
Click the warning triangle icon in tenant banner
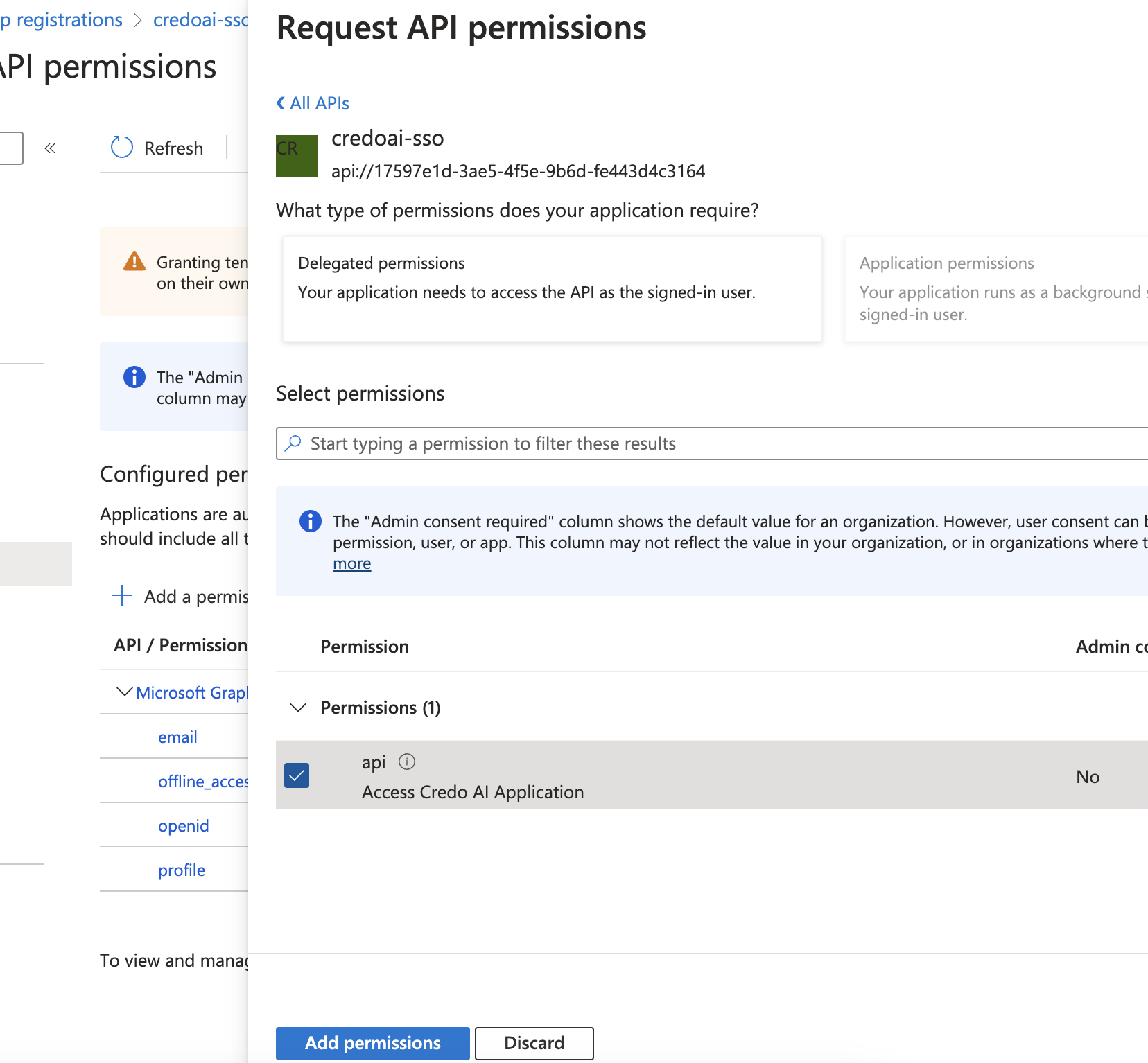click(134, 262)
